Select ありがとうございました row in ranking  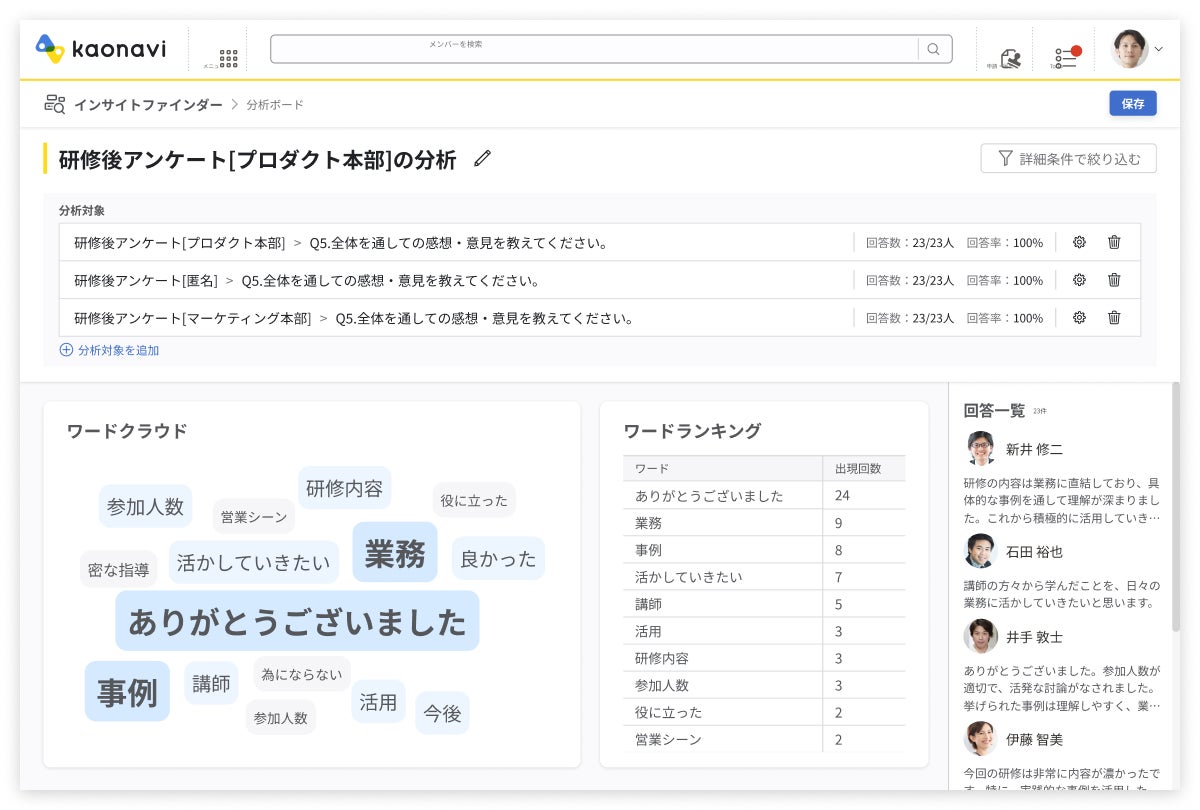(764, 495)
